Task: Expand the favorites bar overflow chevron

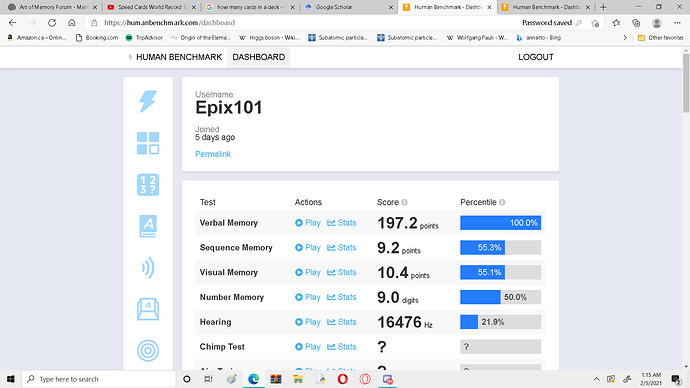Action: tap(625, 38)
